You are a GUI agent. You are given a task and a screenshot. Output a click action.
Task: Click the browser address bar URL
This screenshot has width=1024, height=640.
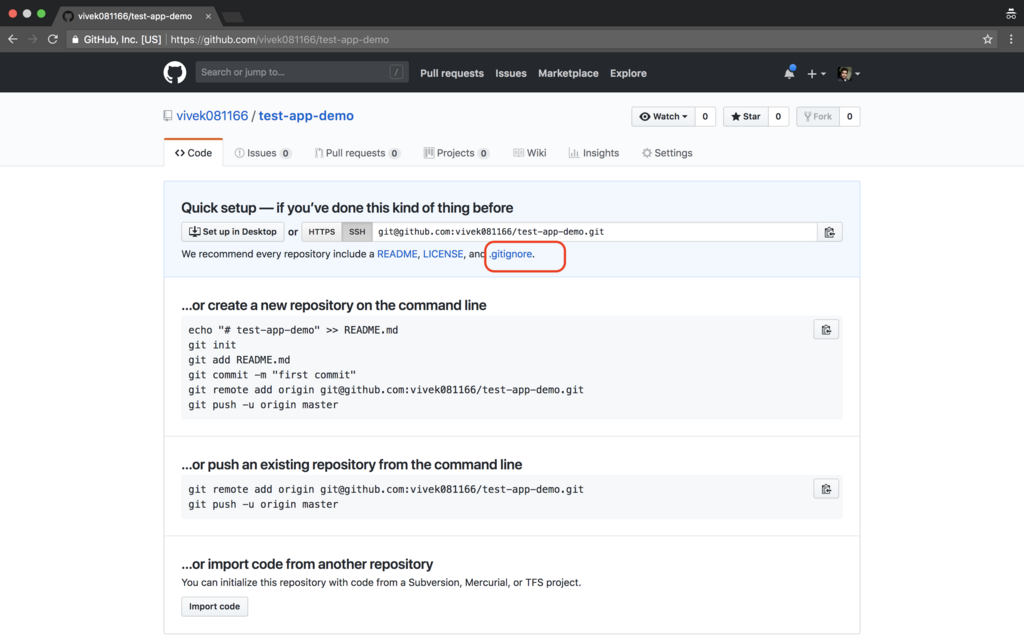click(x=280, y=39)
